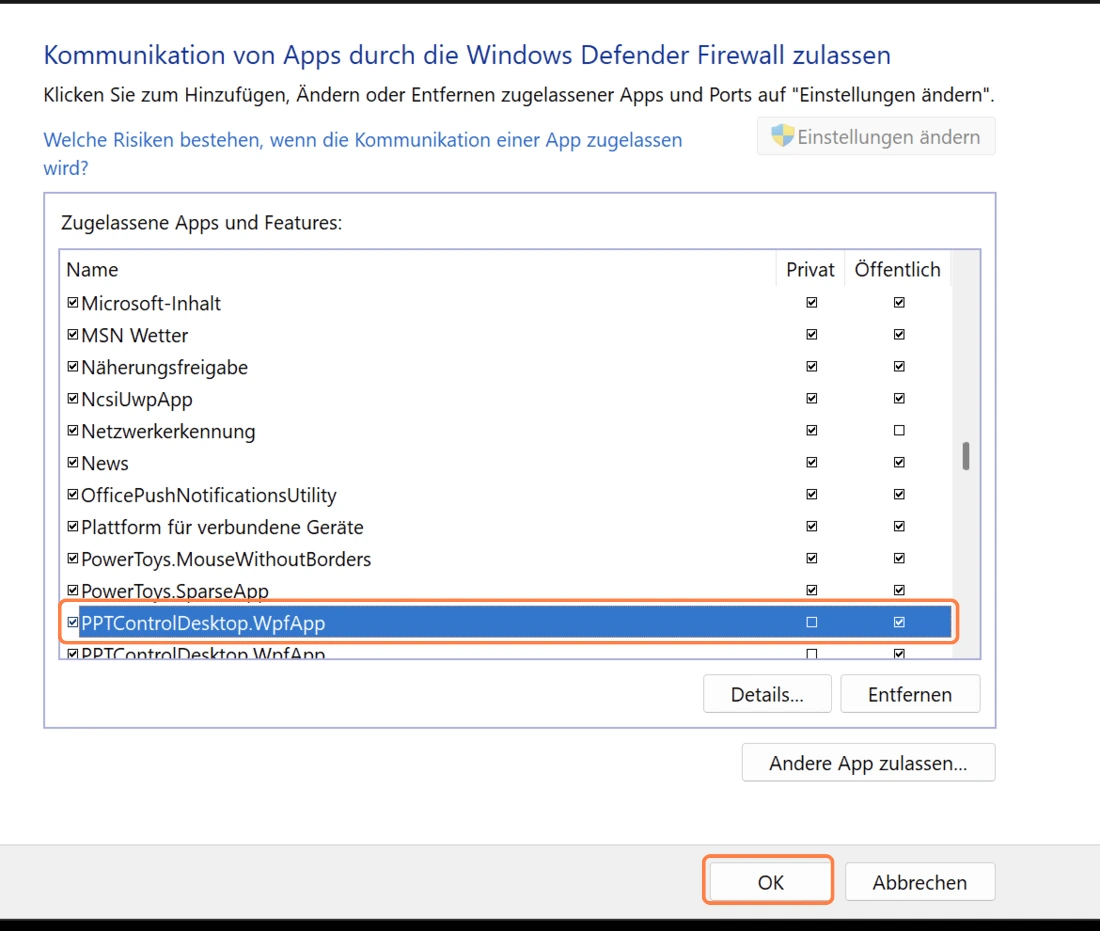Toggle the Netzwerkerkennung name checkbox

(x=73, y=430)
